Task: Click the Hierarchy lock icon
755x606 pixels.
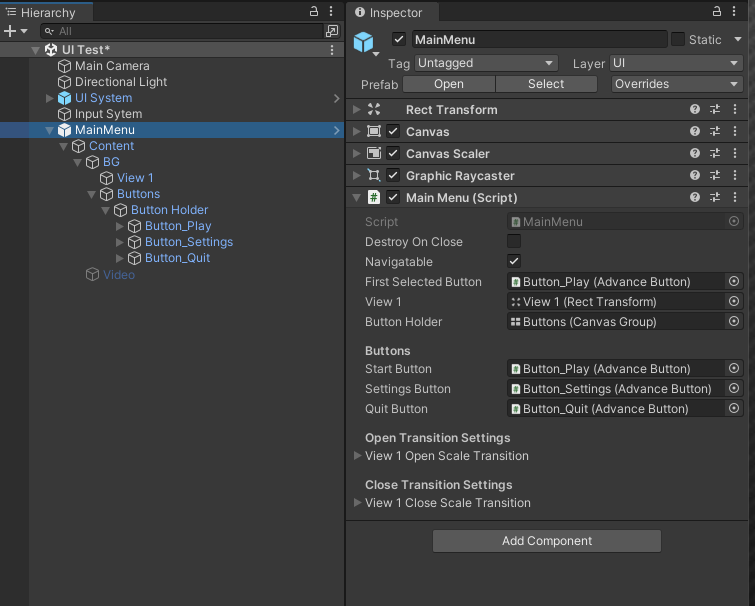Action: (315, 11)
